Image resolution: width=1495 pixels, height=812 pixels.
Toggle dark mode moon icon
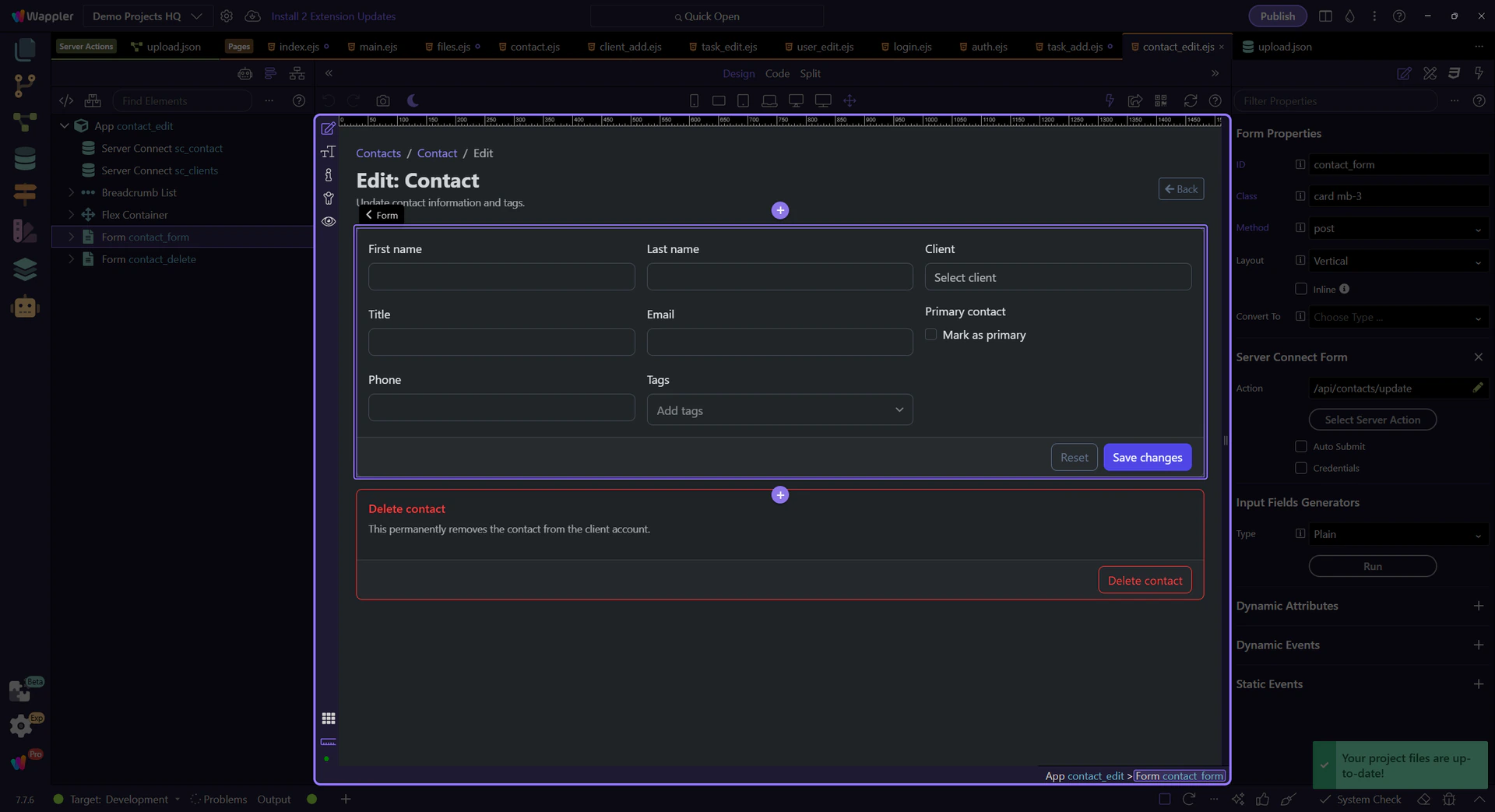(x=413, y=100)
